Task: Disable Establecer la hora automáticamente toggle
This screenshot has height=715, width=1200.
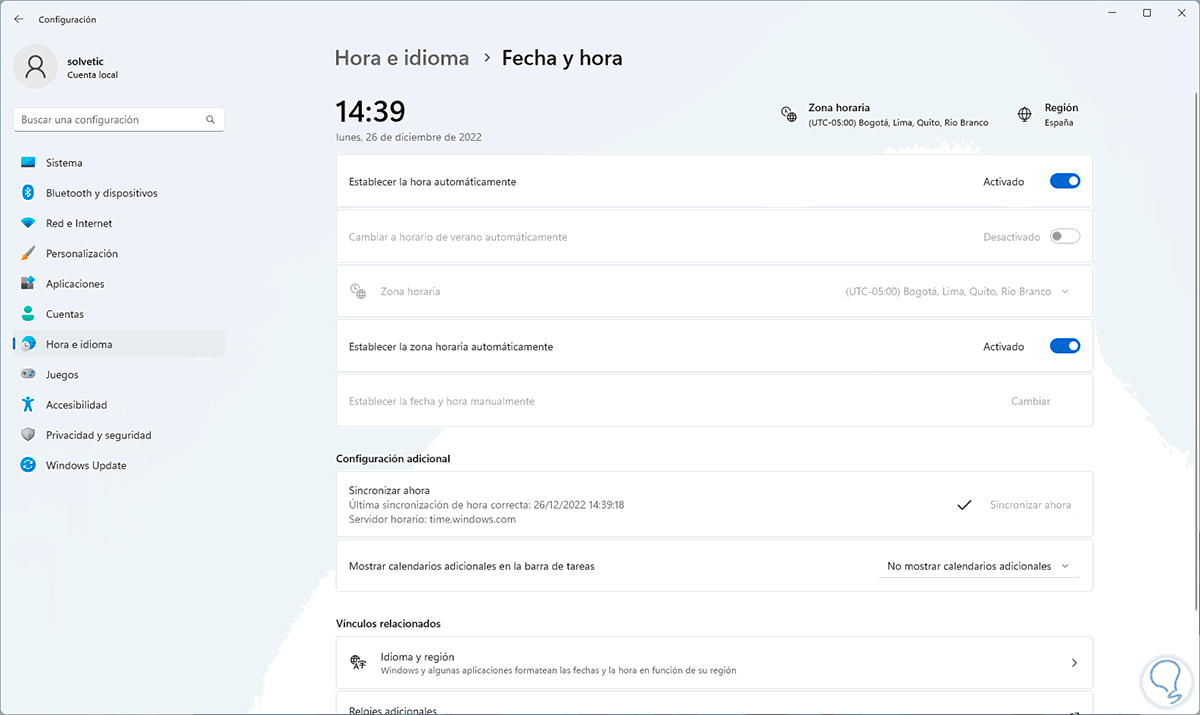Action: 1064,182
